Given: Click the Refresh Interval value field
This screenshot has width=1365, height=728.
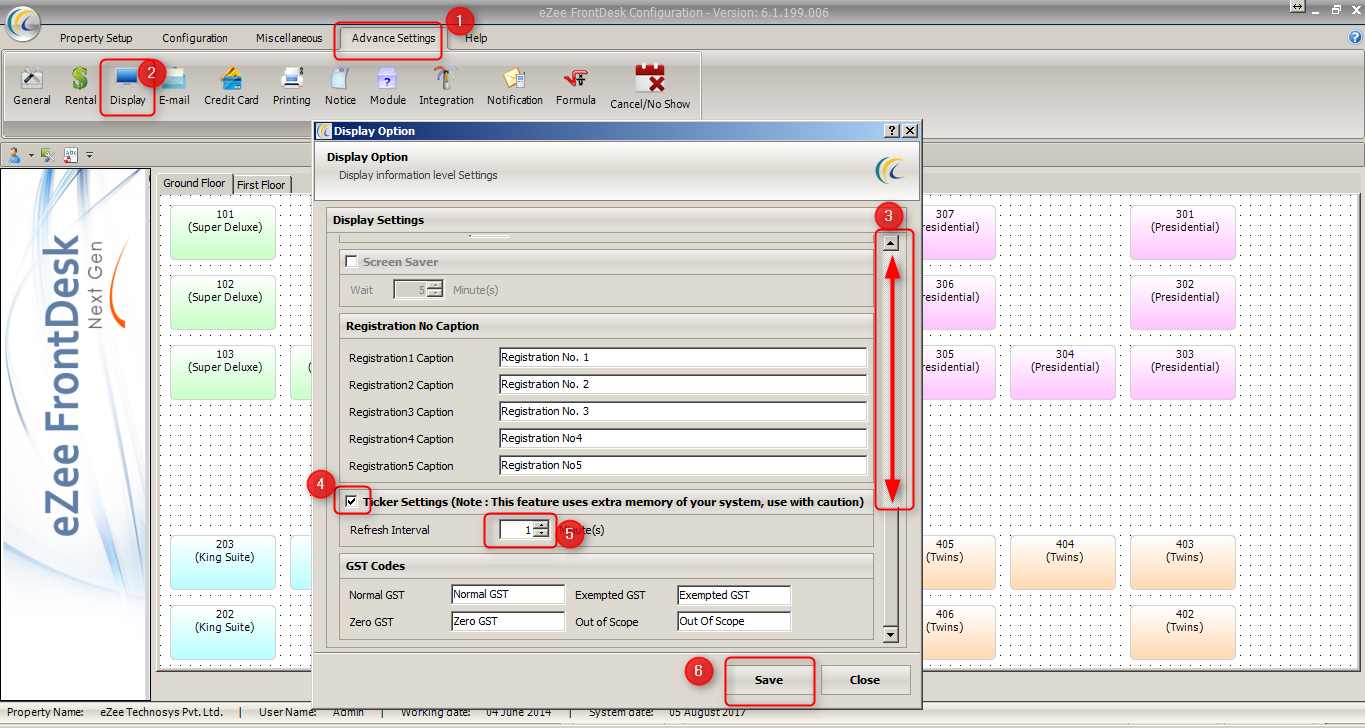Looking at the screenshot, I should click(x=517, y=530).
